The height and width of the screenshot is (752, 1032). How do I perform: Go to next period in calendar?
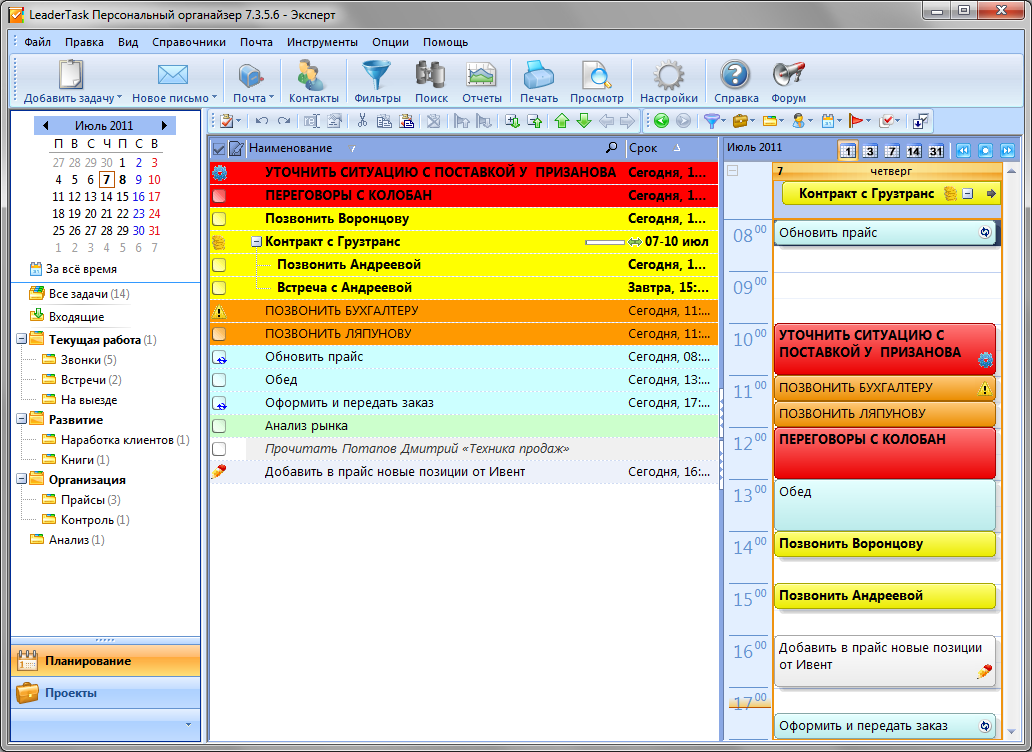pyautogui.click(x=1007, y=151)
